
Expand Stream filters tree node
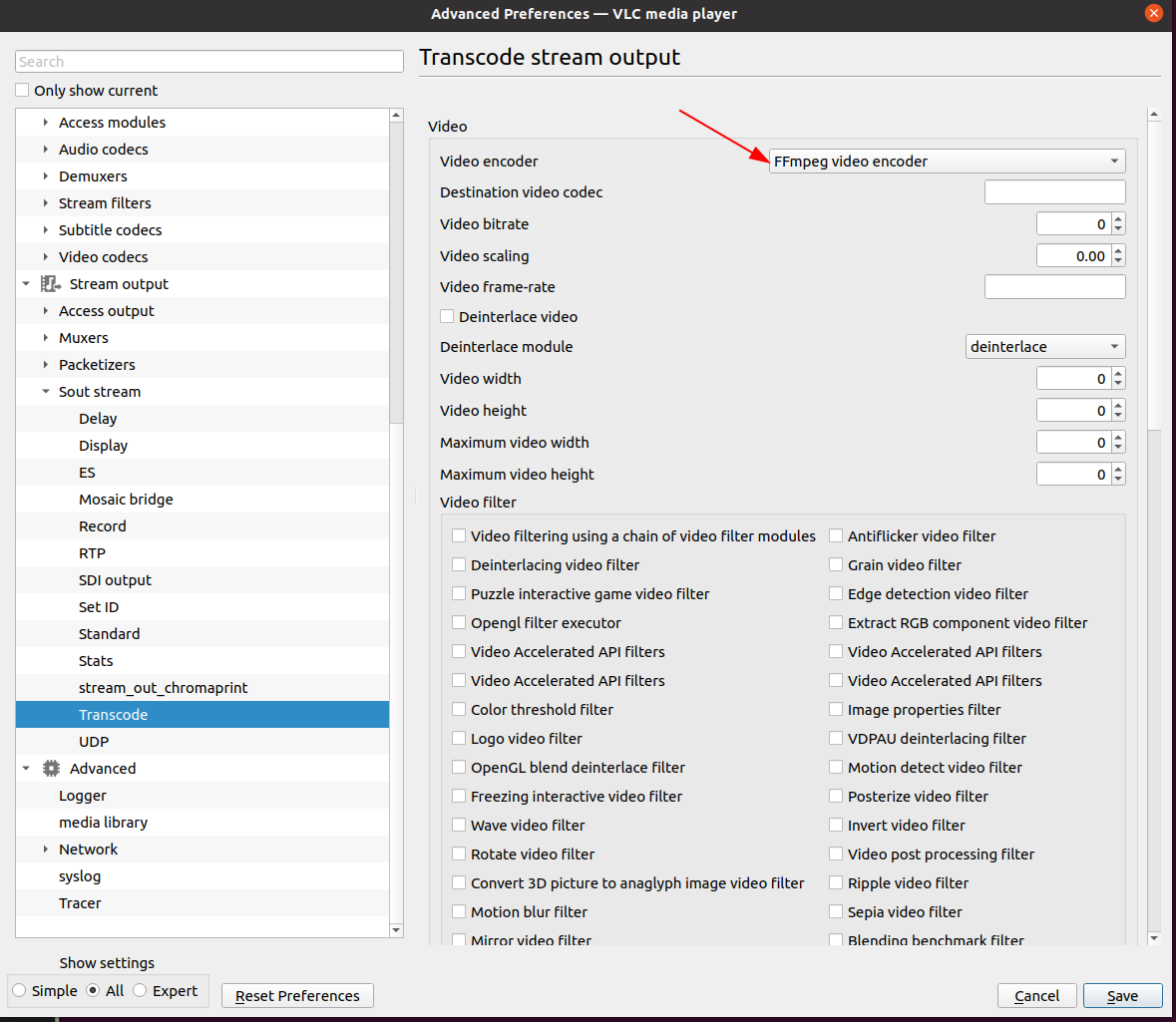(46, 202)
